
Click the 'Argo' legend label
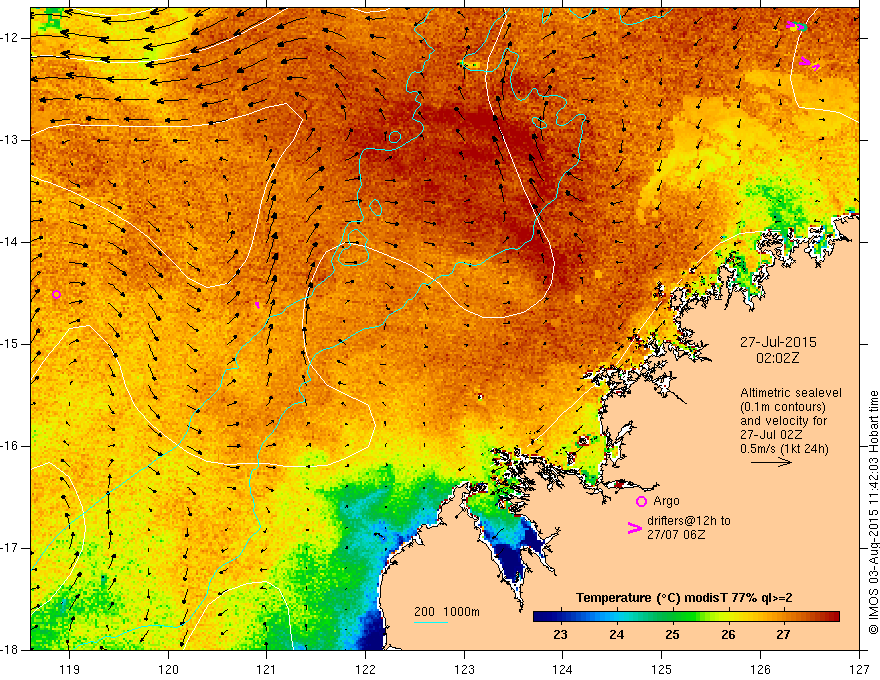coord(666,501)
